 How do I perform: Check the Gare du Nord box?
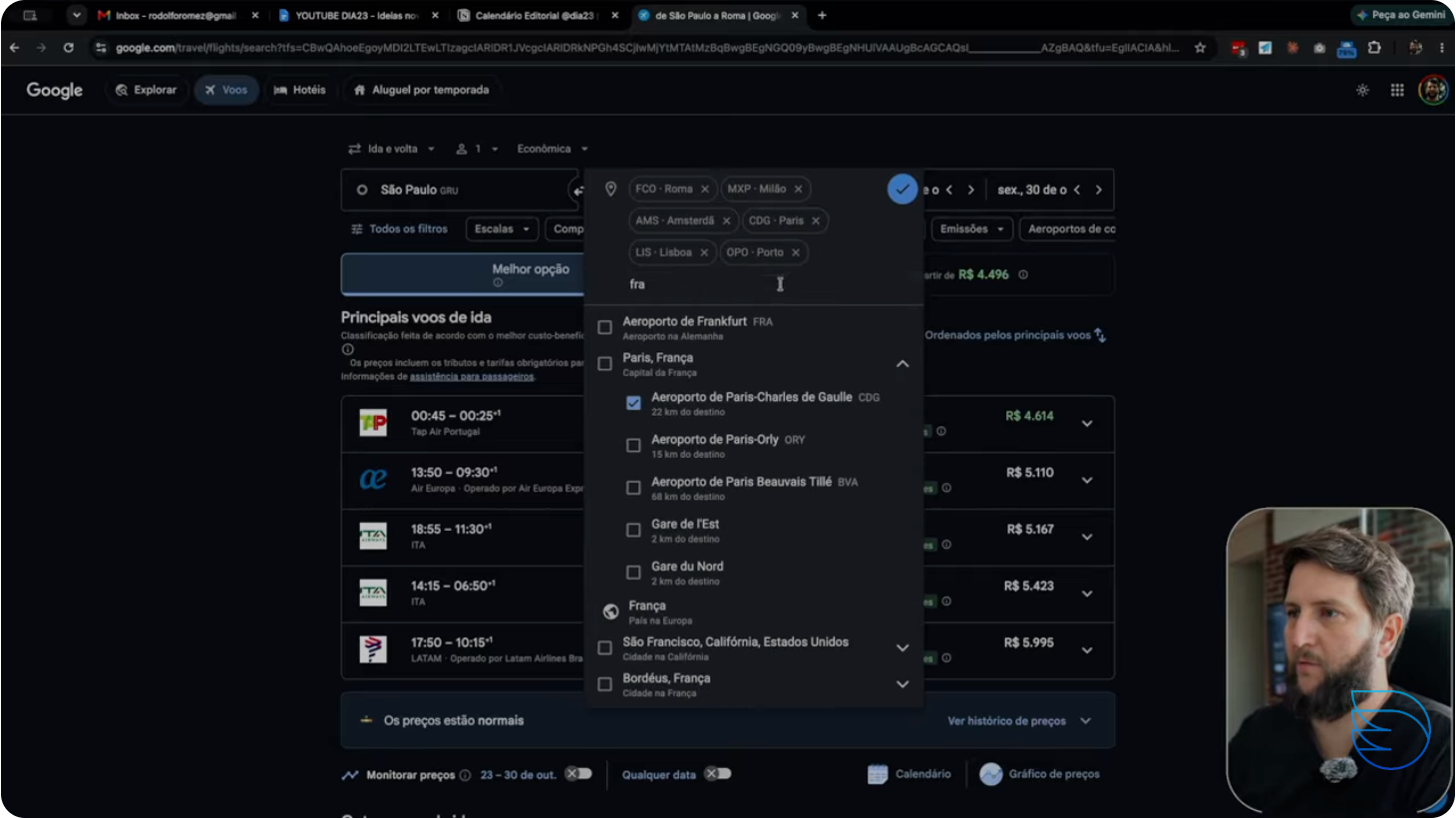coord(633,573)
